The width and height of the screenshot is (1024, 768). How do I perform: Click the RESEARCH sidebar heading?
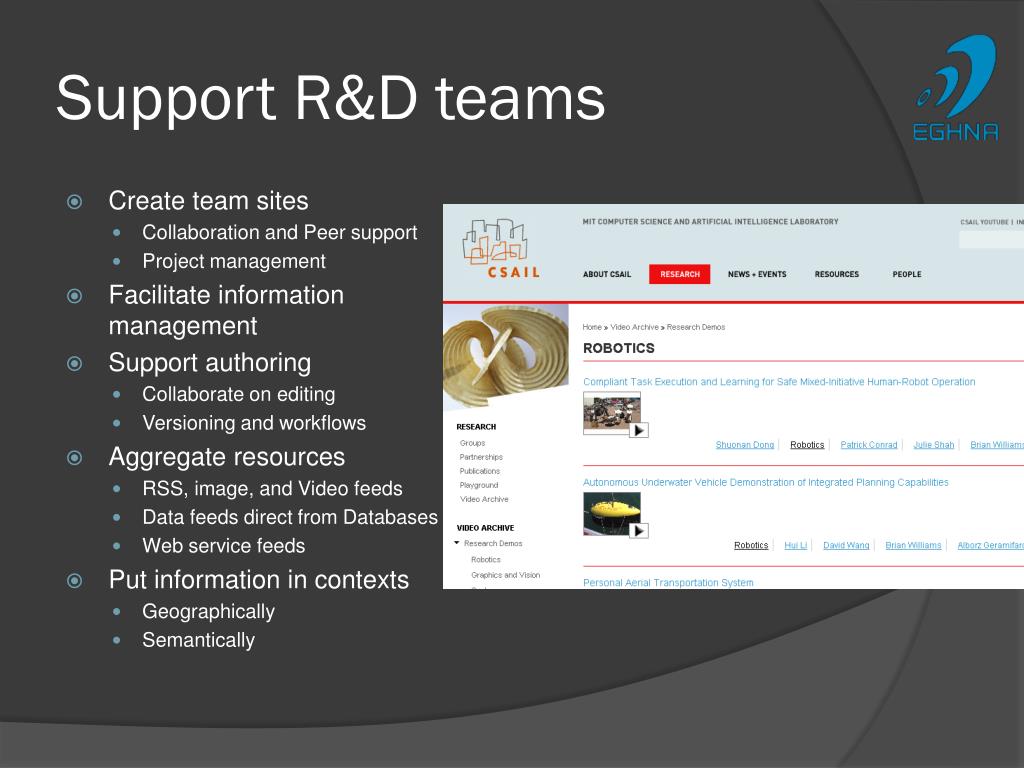[476, 427]
